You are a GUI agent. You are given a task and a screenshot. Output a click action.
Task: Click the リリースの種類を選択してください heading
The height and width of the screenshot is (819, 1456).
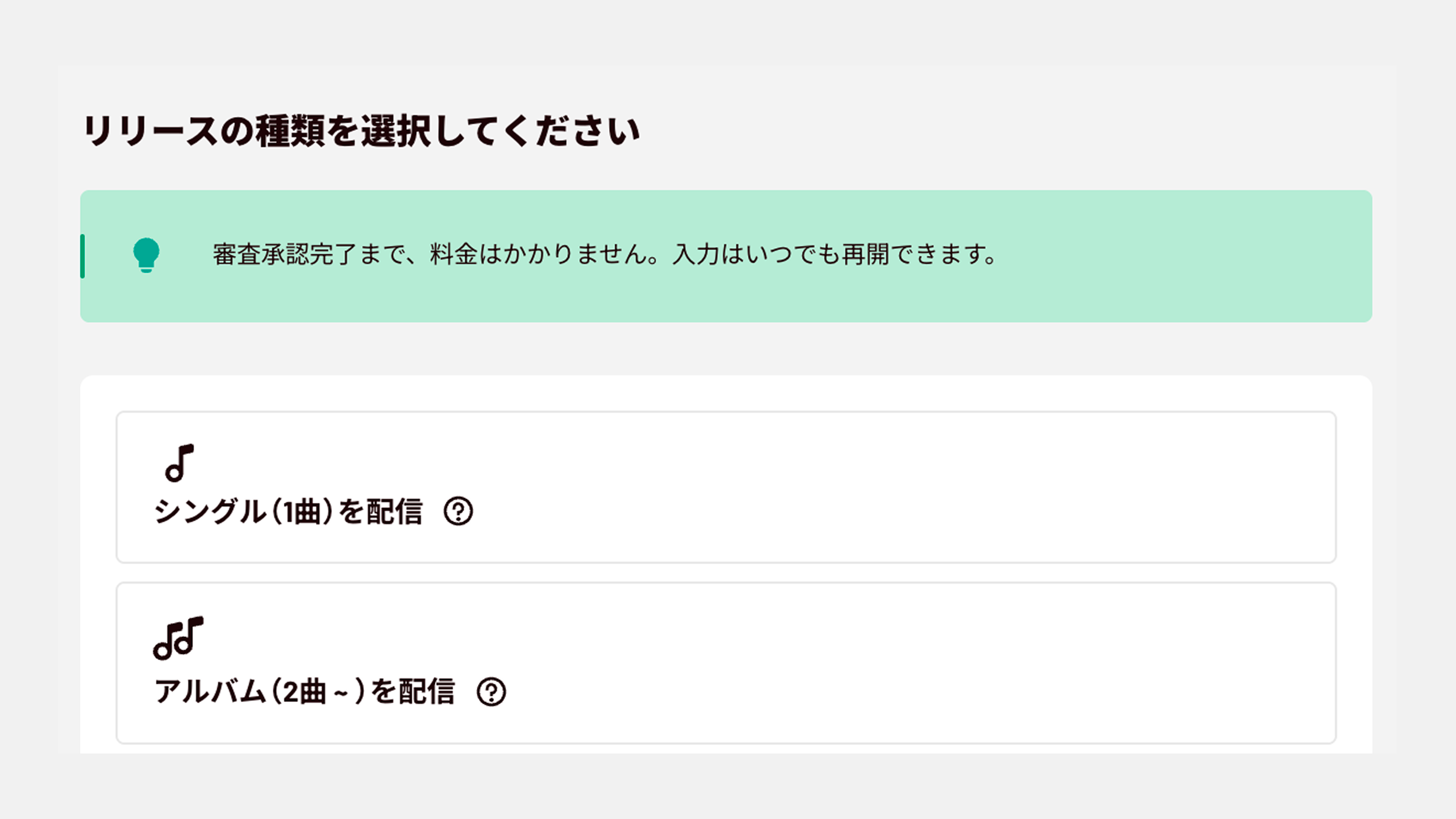point(362,132)
